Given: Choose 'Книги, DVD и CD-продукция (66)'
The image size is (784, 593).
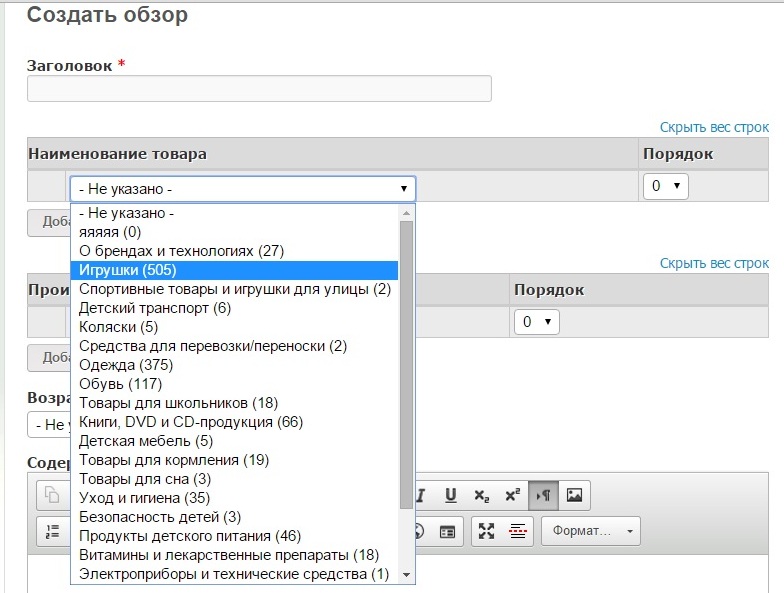Looking at the screenshot, I should coord(235,422).
